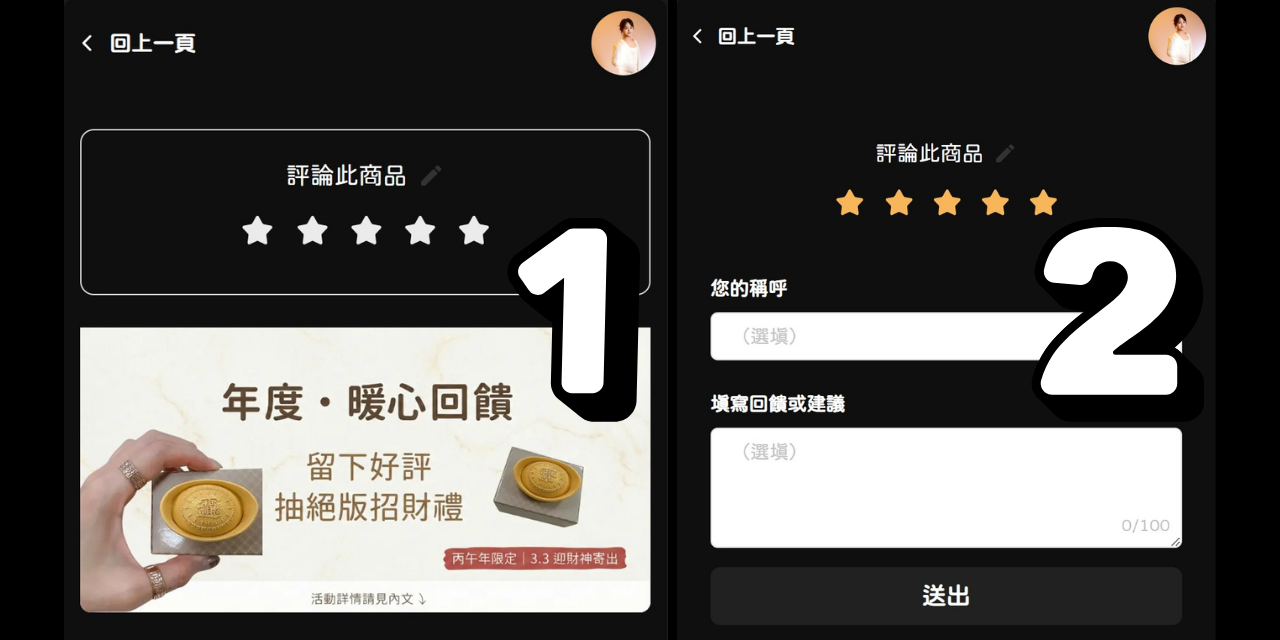The image size is (1280, 640).
Task: Focus the 填寫回饋或建議 feedback textarea
Action: click(x=946, y=488)
